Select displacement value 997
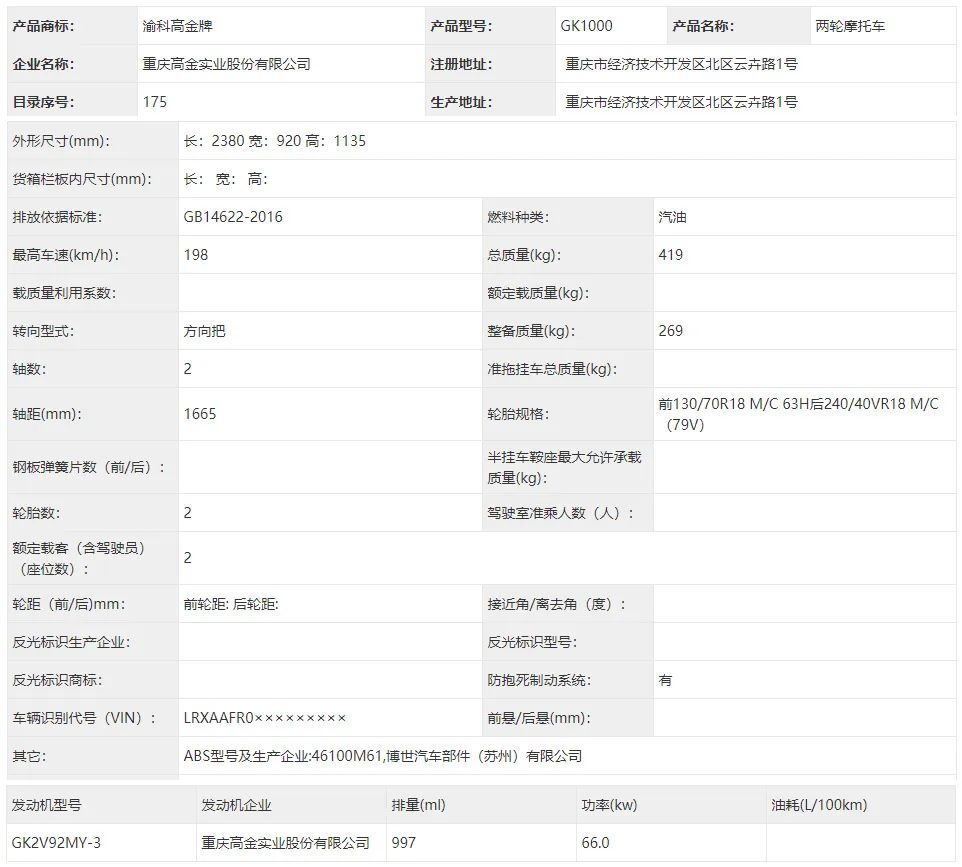 pos(404,843)
